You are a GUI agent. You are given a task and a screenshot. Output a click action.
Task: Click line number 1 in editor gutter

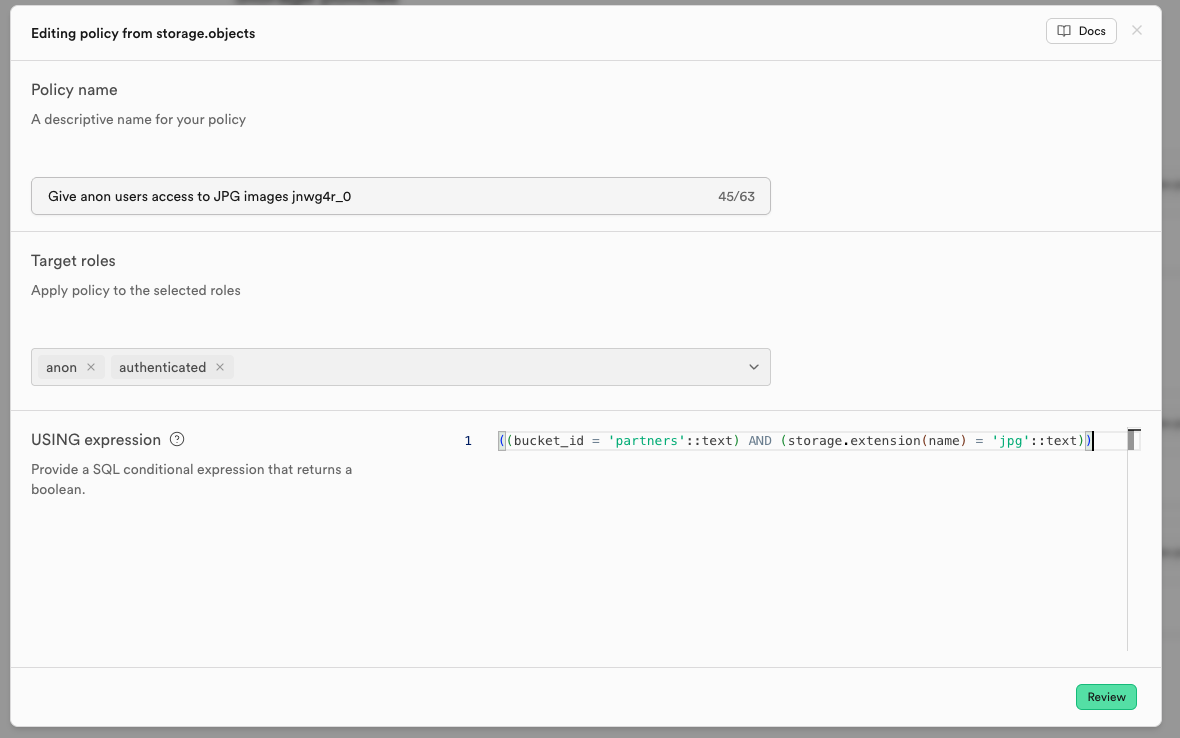coord(468,441)
